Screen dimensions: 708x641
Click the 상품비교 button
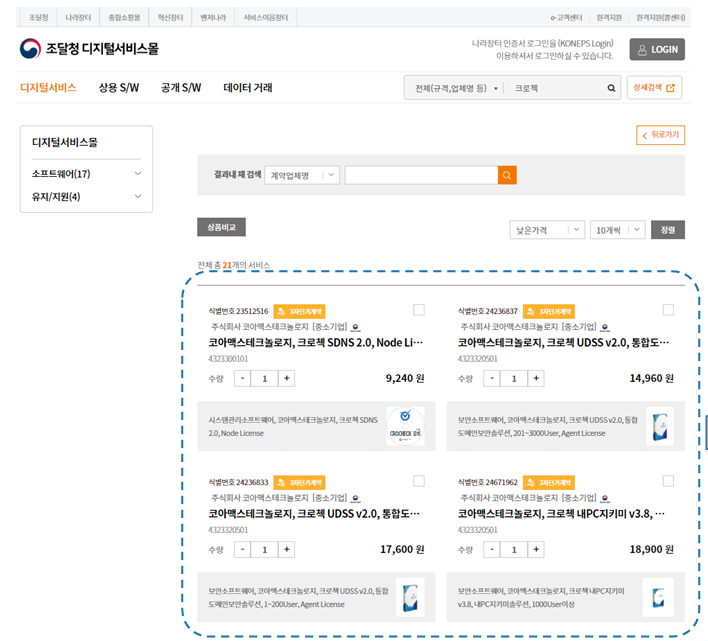[221, 227]
